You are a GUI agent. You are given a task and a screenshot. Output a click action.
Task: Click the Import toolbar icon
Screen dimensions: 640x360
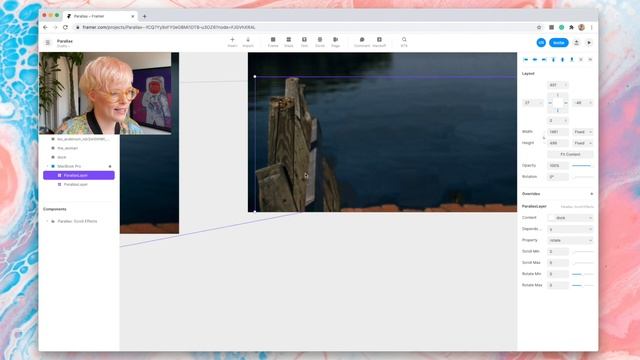(x=248, y=42)
